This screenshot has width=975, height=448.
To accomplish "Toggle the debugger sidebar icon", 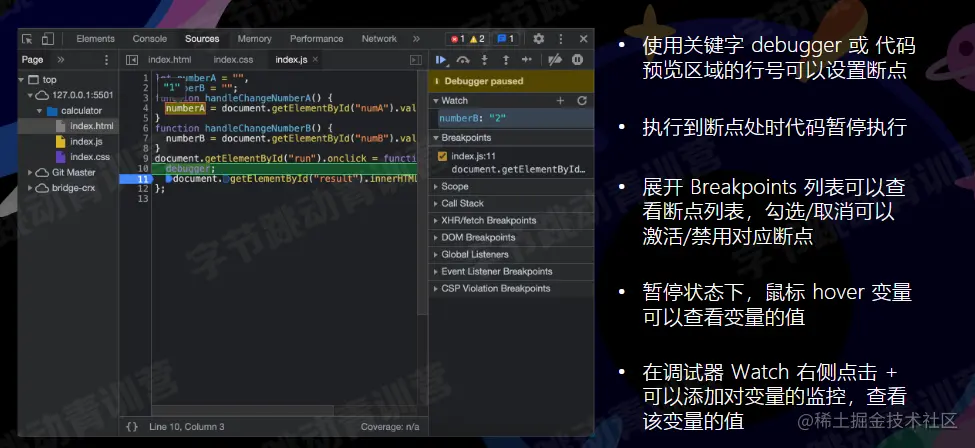I will 415,60.
